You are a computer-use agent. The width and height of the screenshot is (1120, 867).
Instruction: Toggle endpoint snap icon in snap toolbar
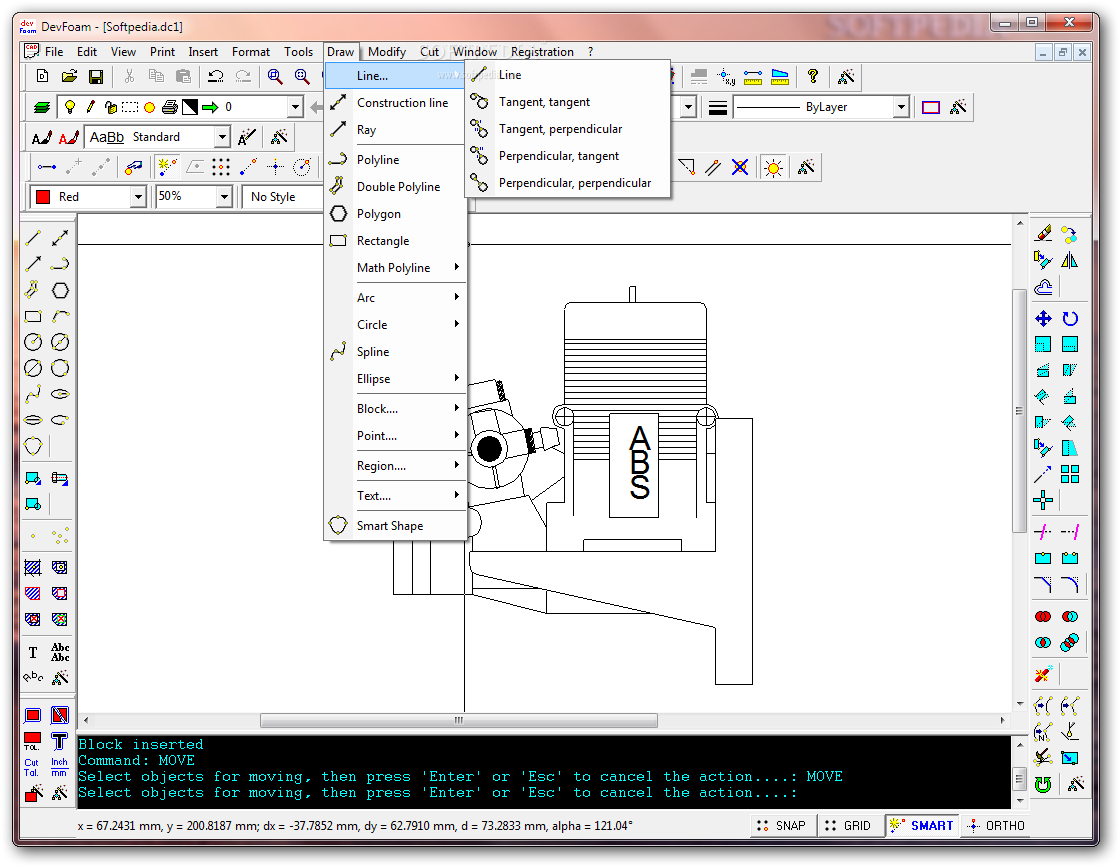coord(47,168)
